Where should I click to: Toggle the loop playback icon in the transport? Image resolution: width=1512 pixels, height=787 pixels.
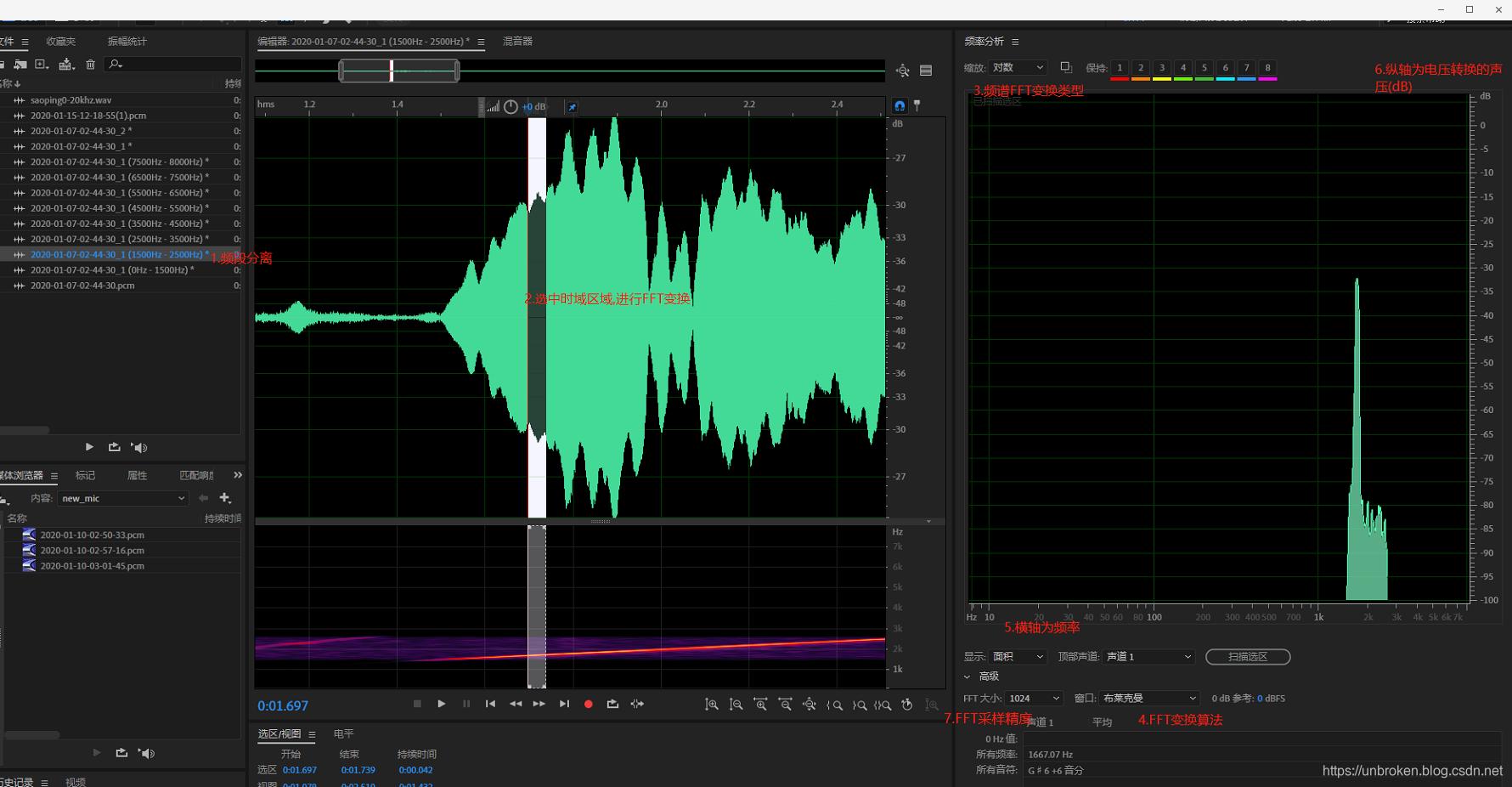(x=612, y=704)
